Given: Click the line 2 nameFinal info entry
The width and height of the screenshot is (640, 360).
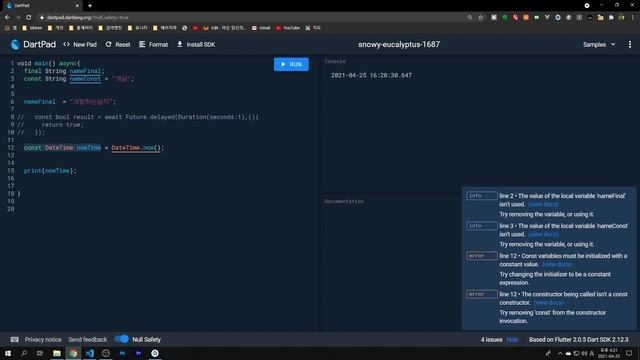Looking at the screenshot, I should 548,205.
